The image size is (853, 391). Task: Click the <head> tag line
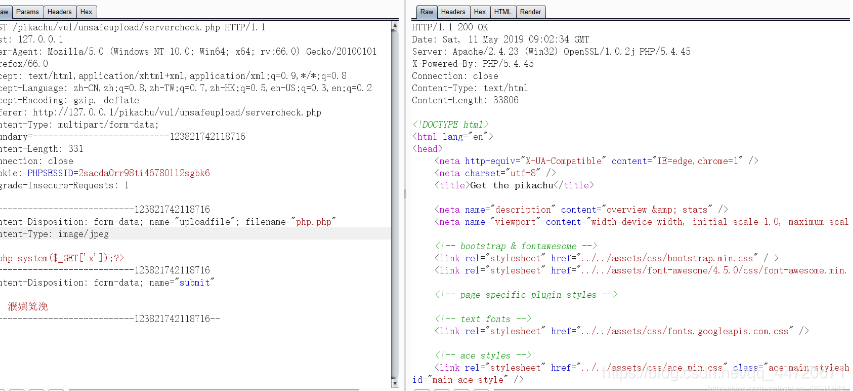coord(427,149)
